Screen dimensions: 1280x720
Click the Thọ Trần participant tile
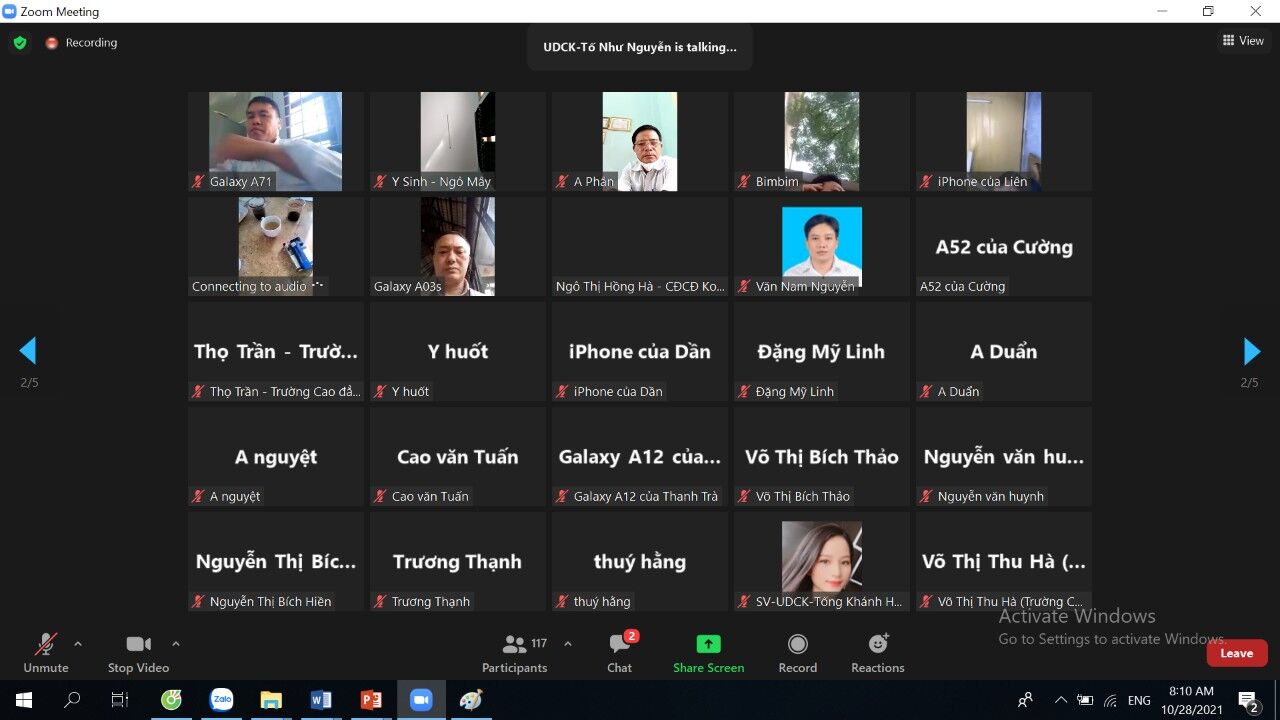pos(276,351)
